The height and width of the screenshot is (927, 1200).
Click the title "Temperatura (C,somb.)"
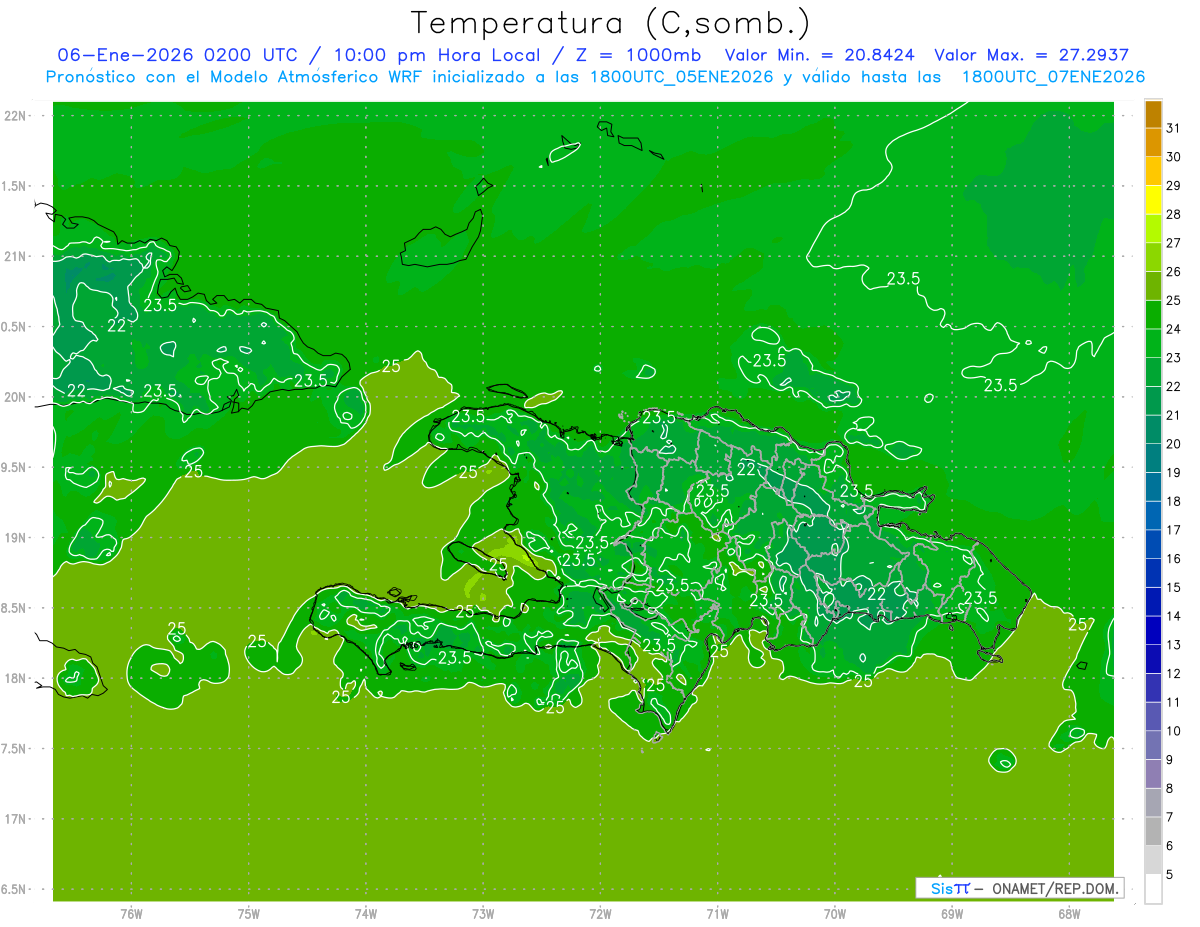click(610, 23)
